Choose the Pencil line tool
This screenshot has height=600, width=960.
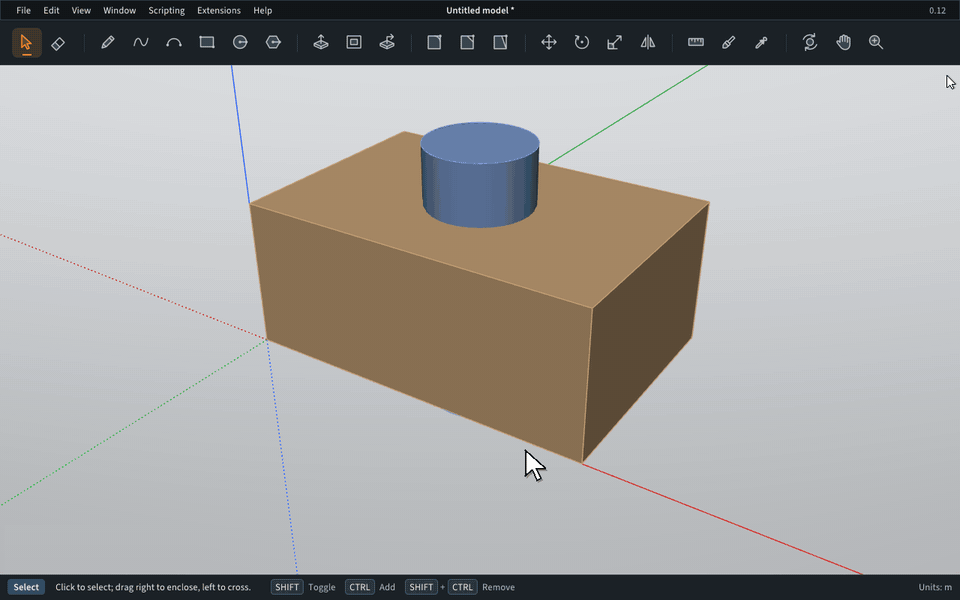click(108, 42)
